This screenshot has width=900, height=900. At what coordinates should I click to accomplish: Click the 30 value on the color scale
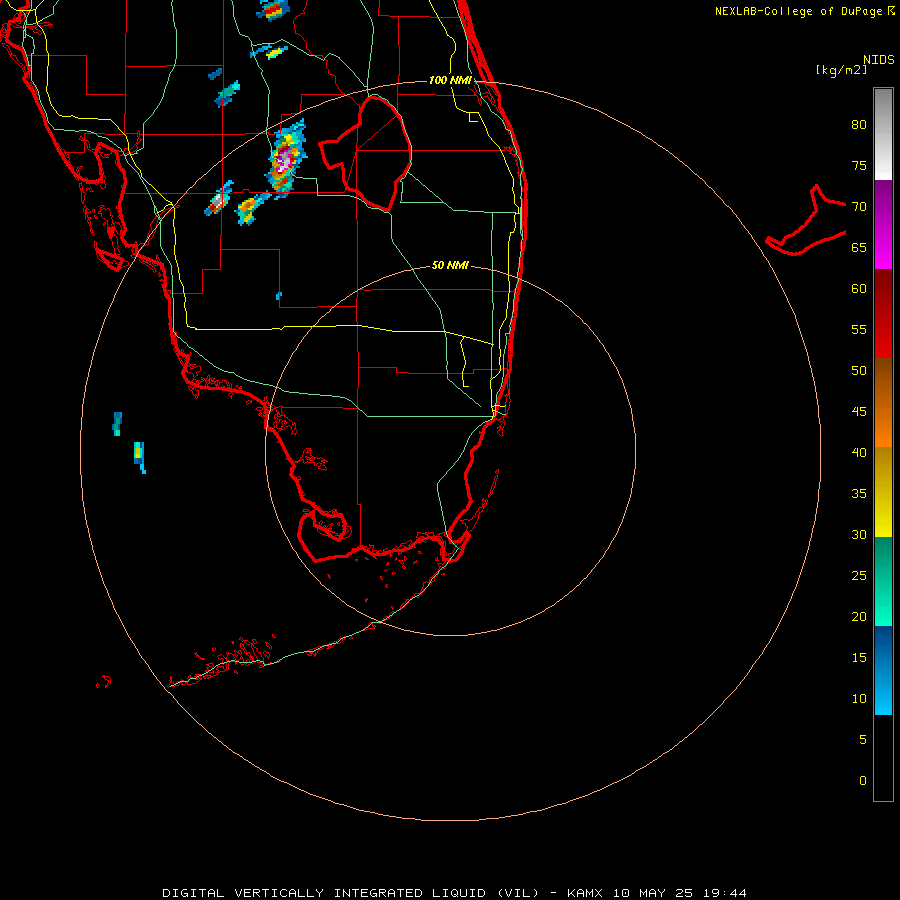pos(859,534)
